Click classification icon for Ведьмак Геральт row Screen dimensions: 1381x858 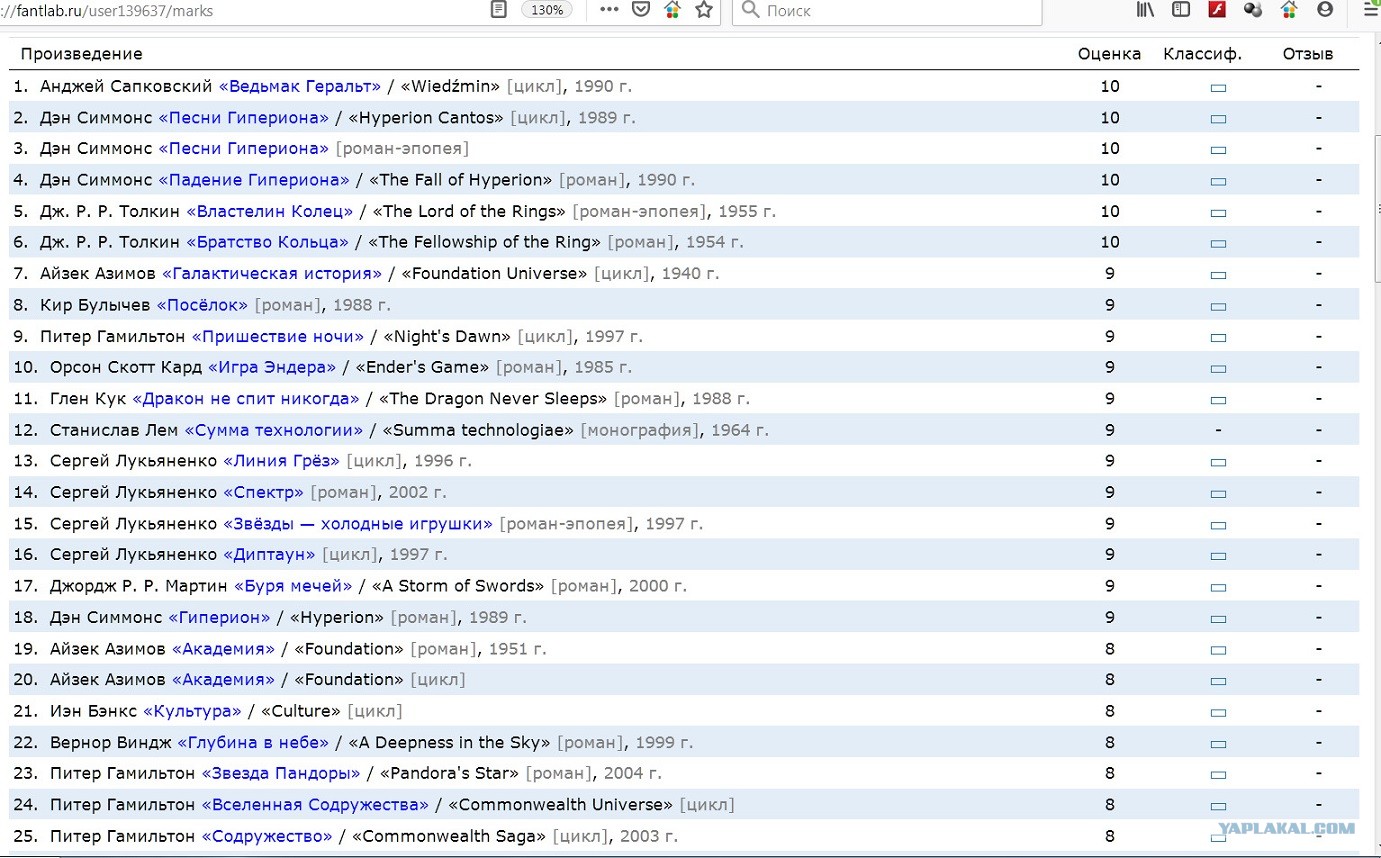point(1217,88)
